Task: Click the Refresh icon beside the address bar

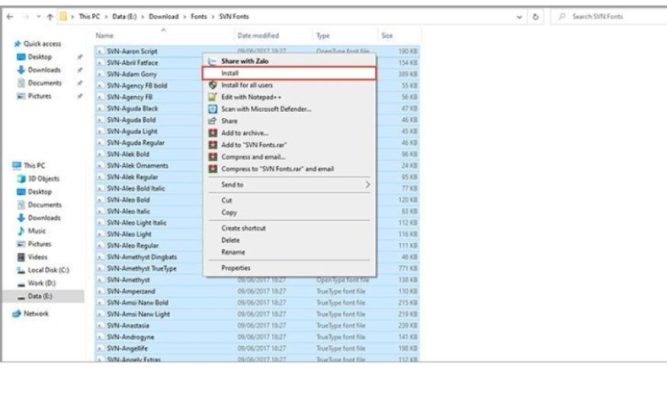Action: 537,18
